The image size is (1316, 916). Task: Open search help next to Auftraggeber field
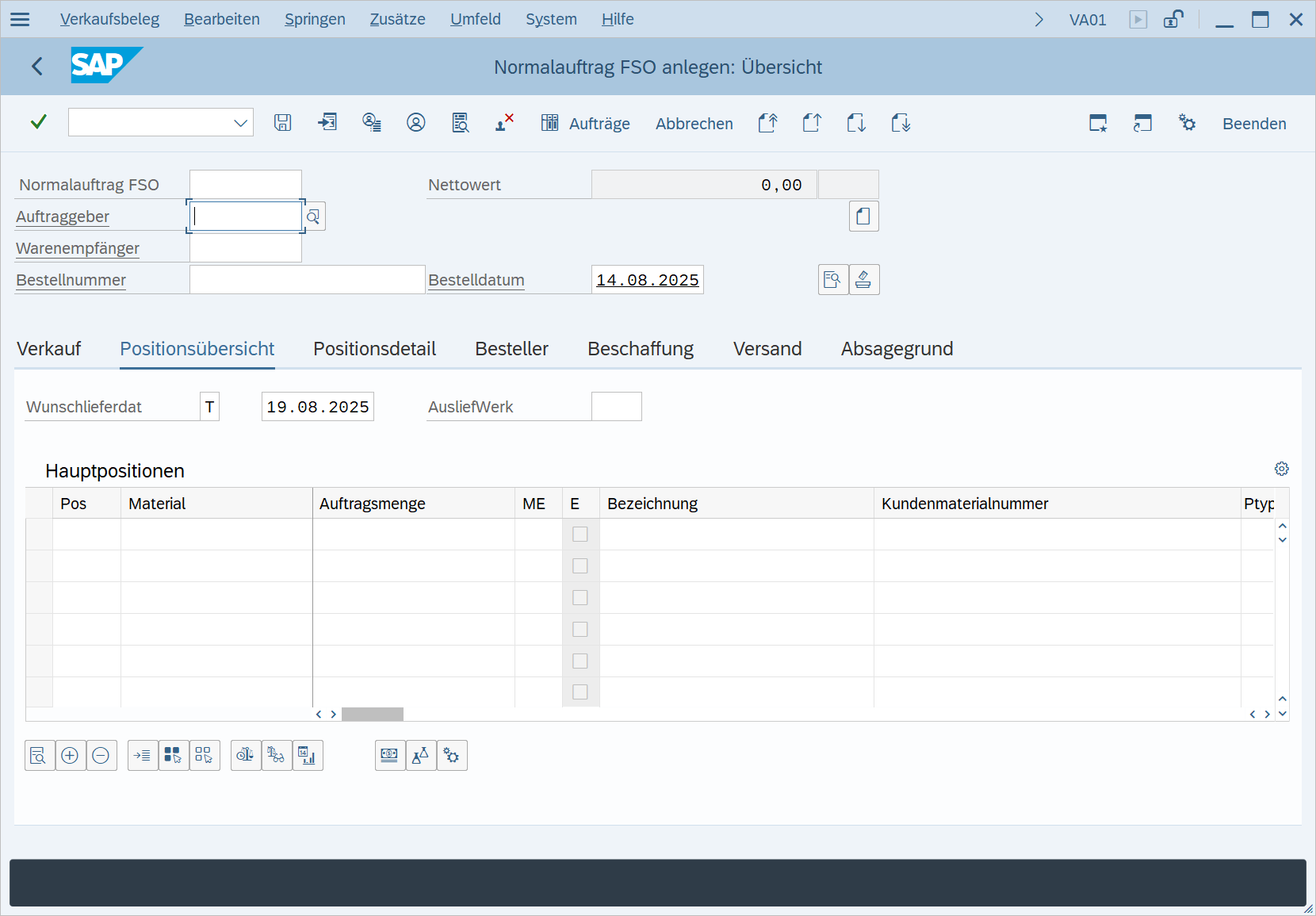[x=314, y=217]
